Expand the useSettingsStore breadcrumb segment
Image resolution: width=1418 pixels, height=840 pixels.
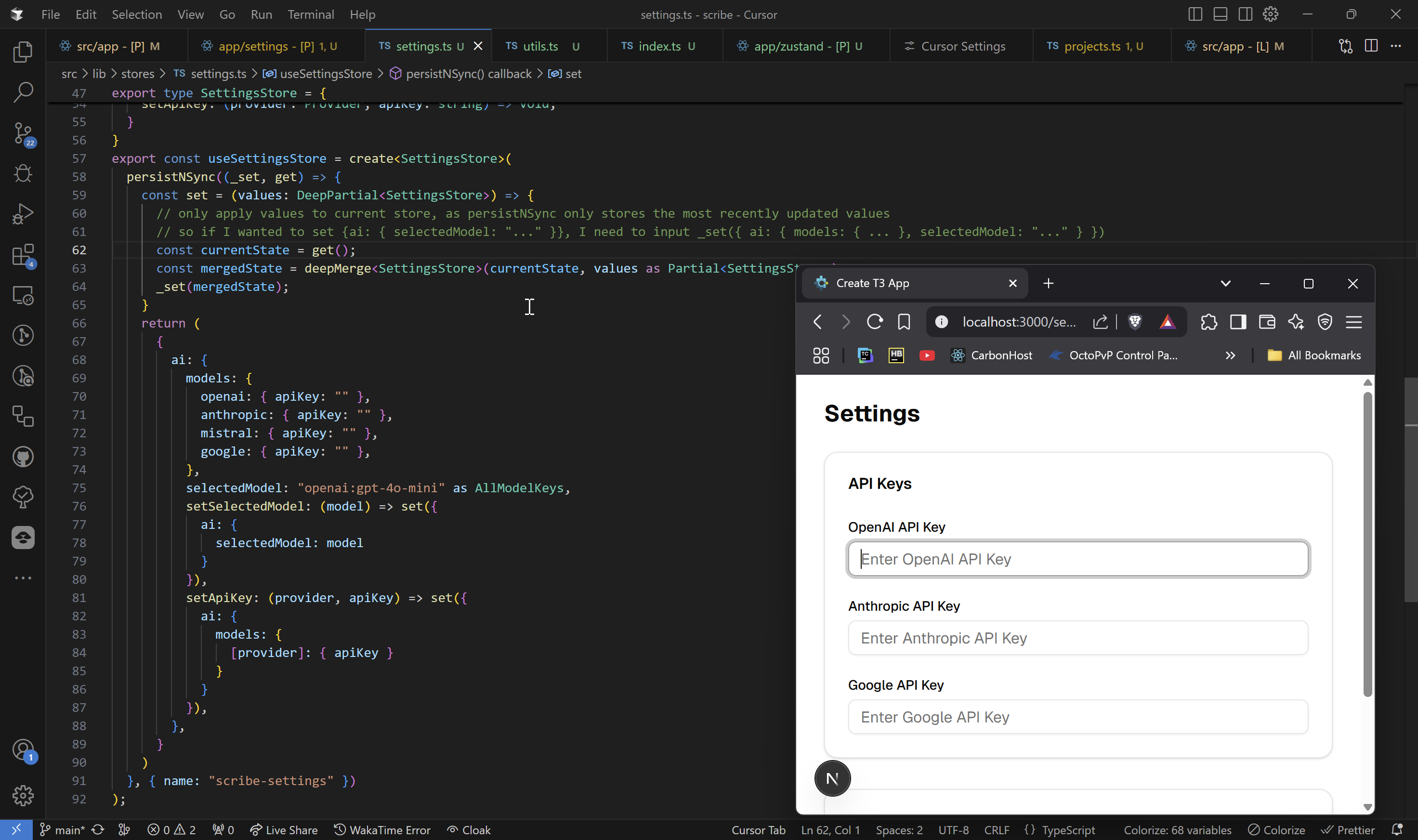click(x=326, y=74)
